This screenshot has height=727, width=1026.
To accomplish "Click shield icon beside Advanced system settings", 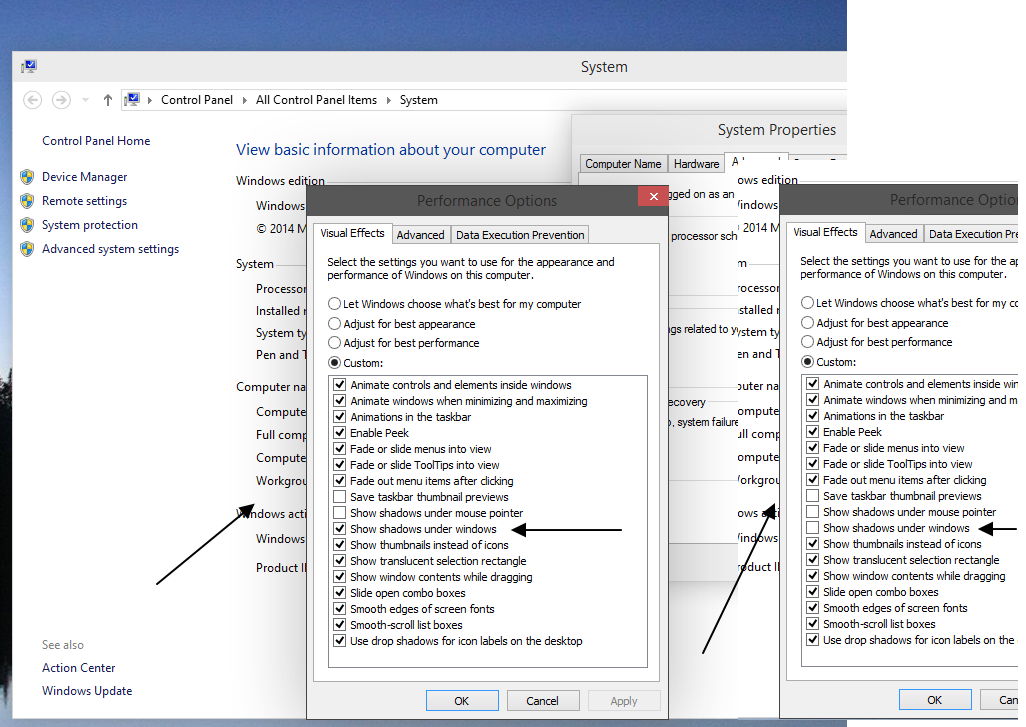I will point(27,249).
